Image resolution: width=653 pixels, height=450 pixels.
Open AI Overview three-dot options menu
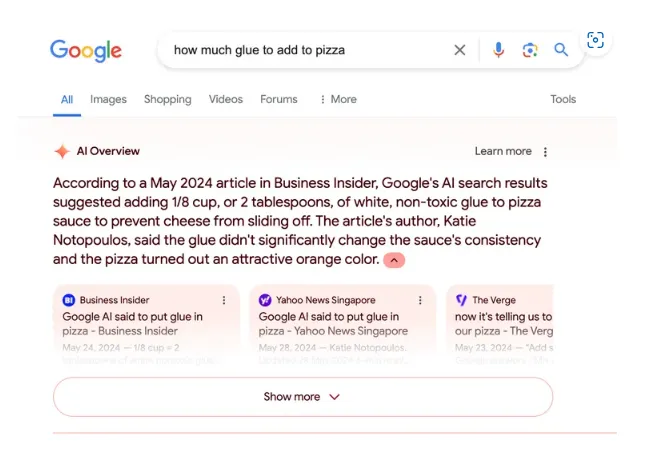[545, 152]
